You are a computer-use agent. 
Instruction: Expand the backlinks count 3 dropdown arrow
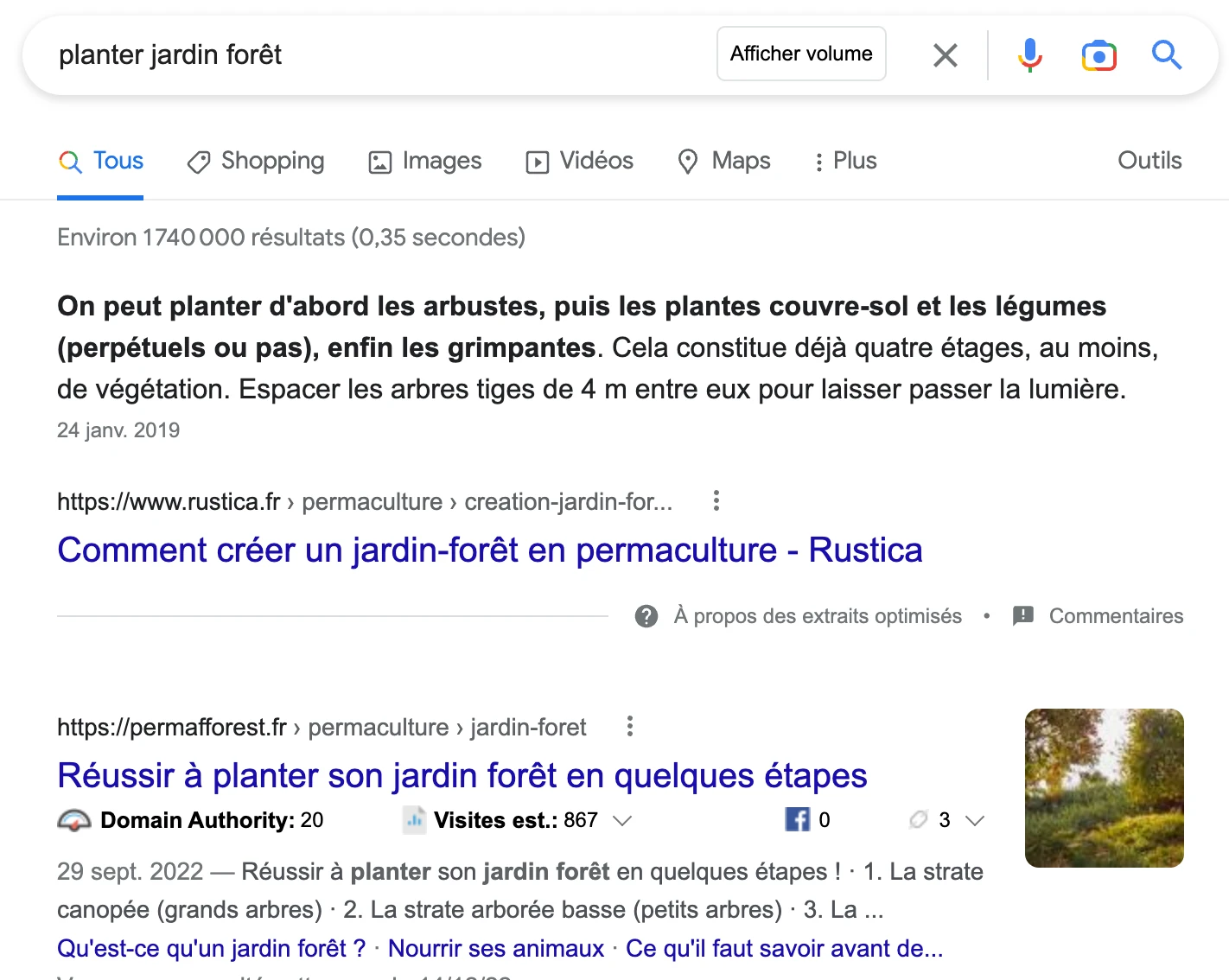click(975, 820)
